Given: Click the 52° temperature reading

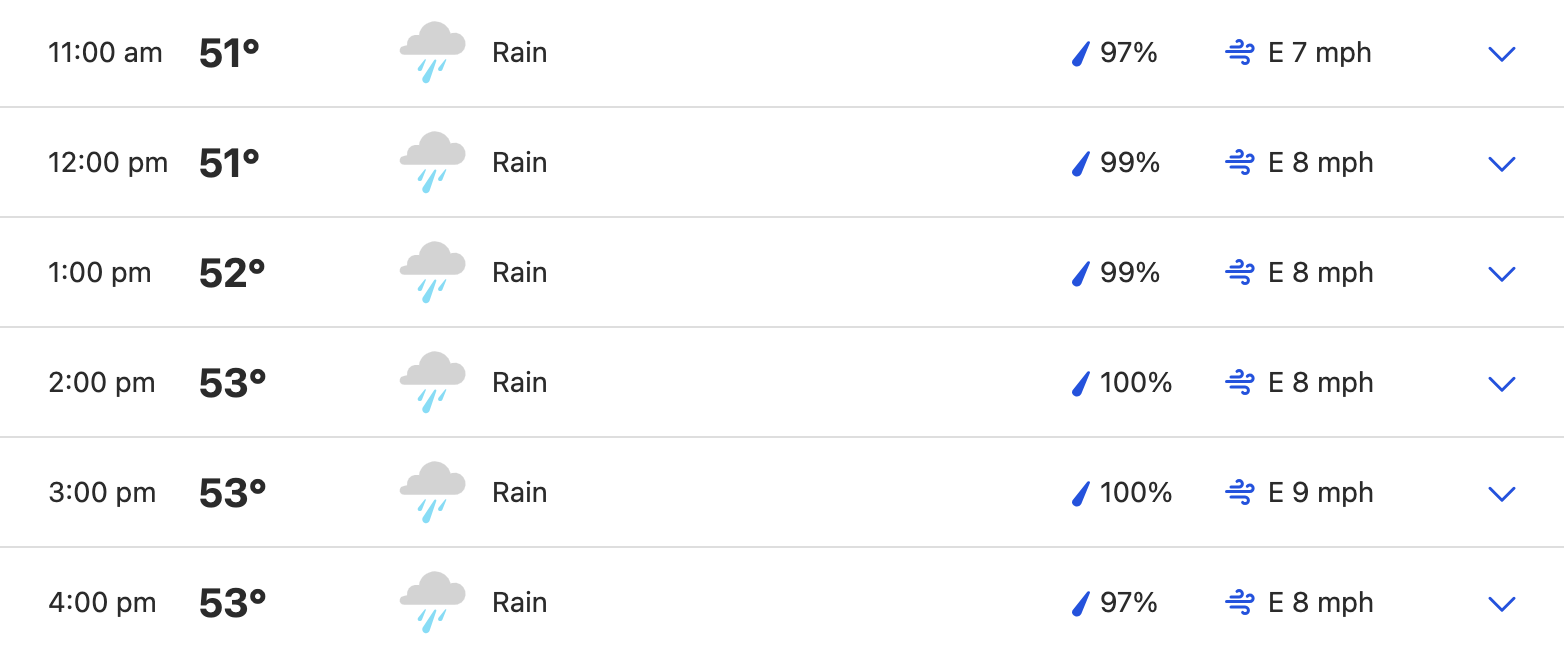Looking at the screenshot, I should point(232,273).
